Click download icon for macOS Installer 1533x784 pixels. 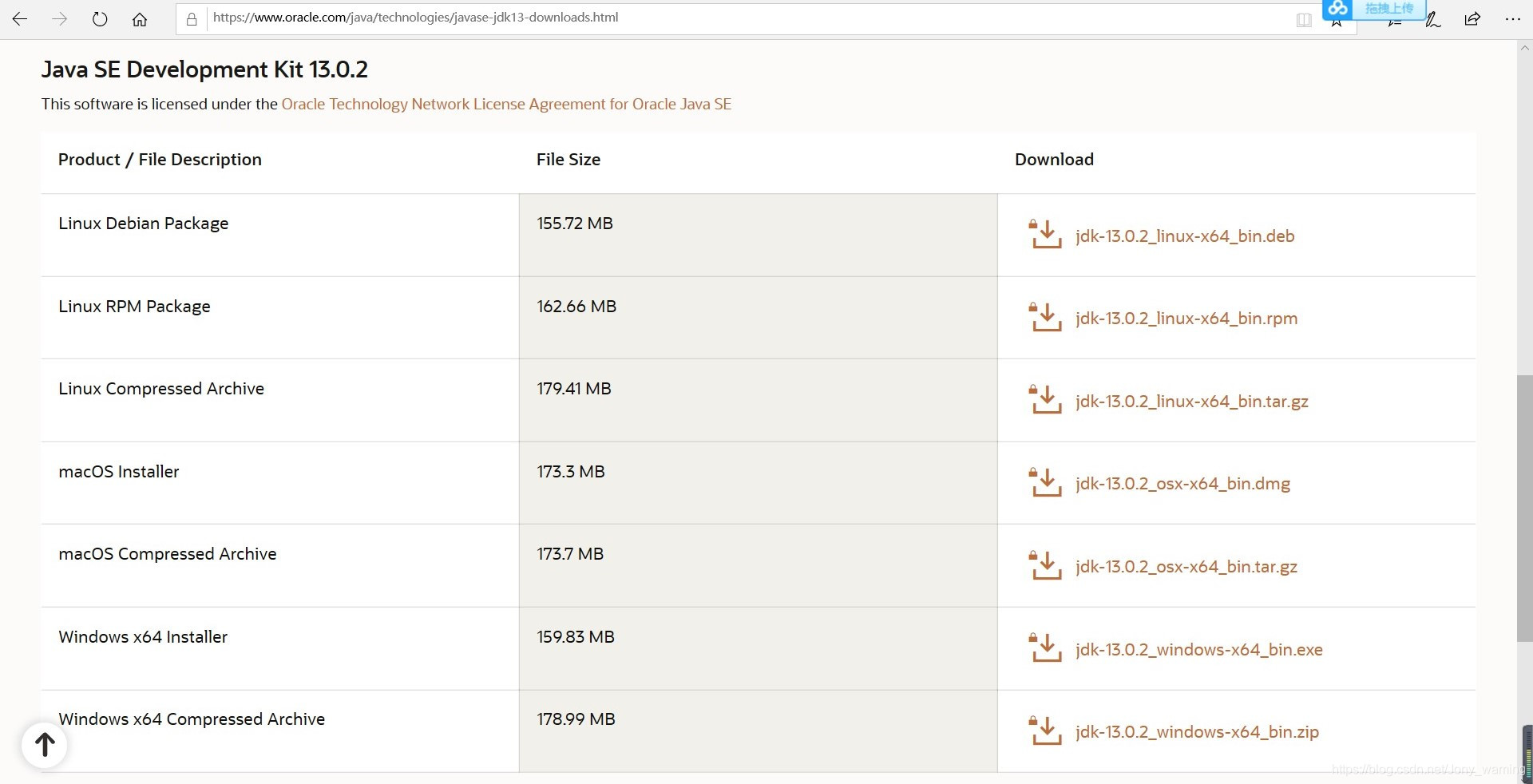[1045, 482]
